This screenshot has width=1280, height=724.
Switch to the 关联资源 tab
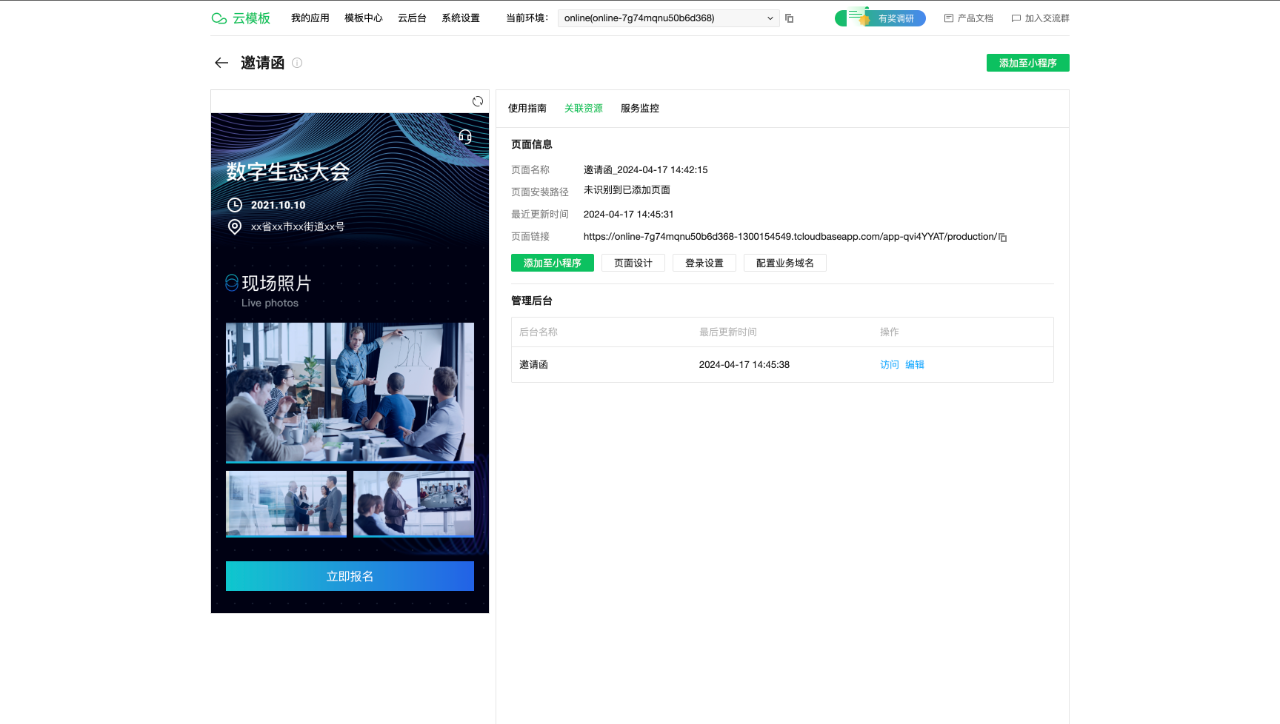point(583,108)
